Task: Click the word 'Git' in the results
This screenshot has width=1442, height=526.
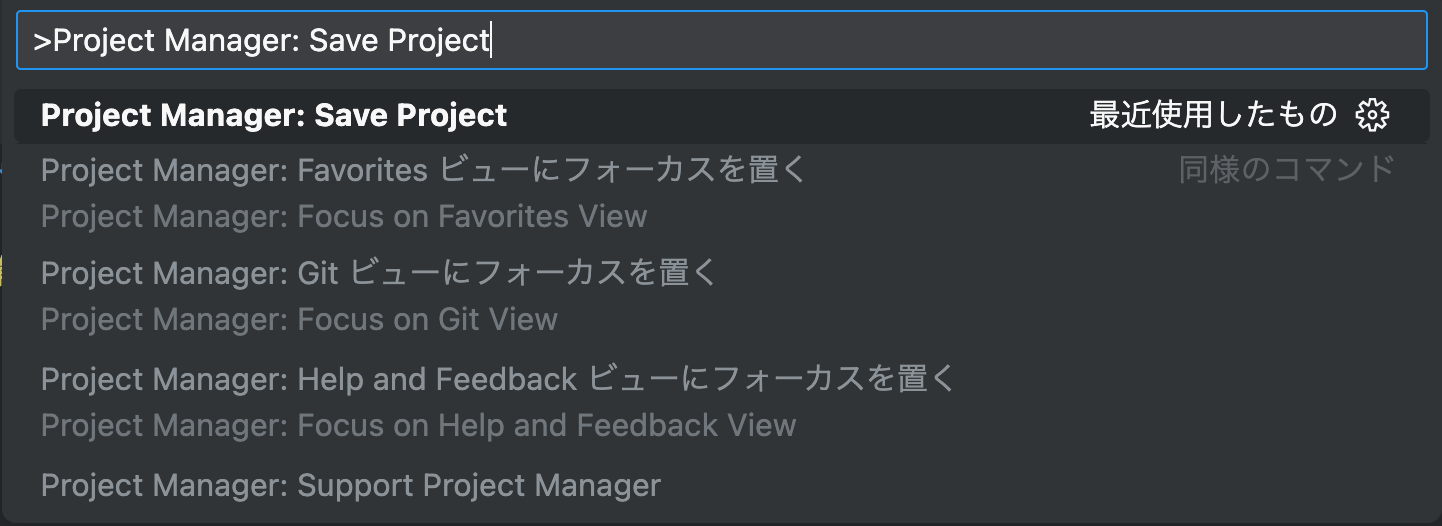Action: coord(318,273)
